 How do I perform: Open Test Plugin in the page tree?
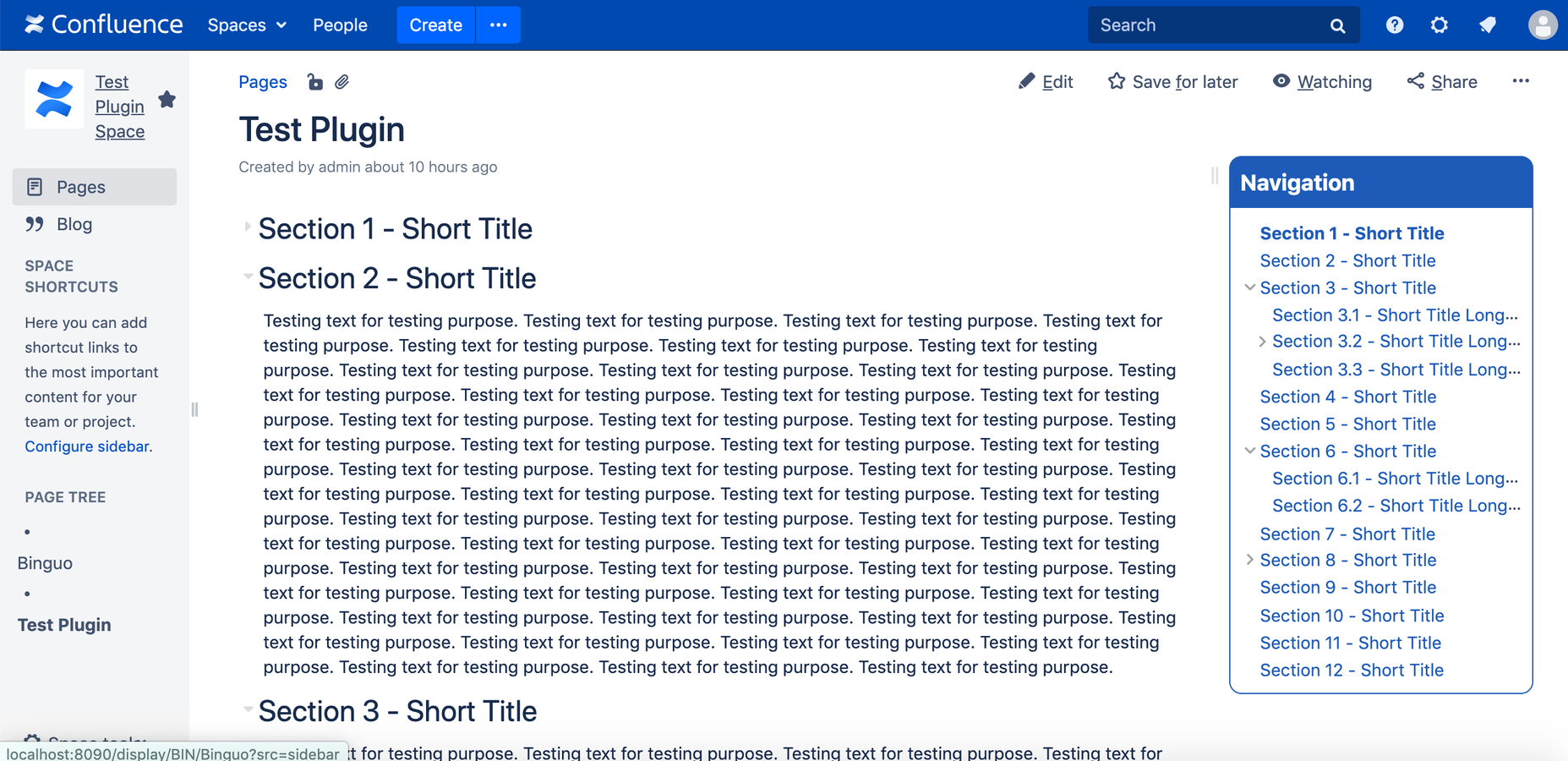(64, 625)
